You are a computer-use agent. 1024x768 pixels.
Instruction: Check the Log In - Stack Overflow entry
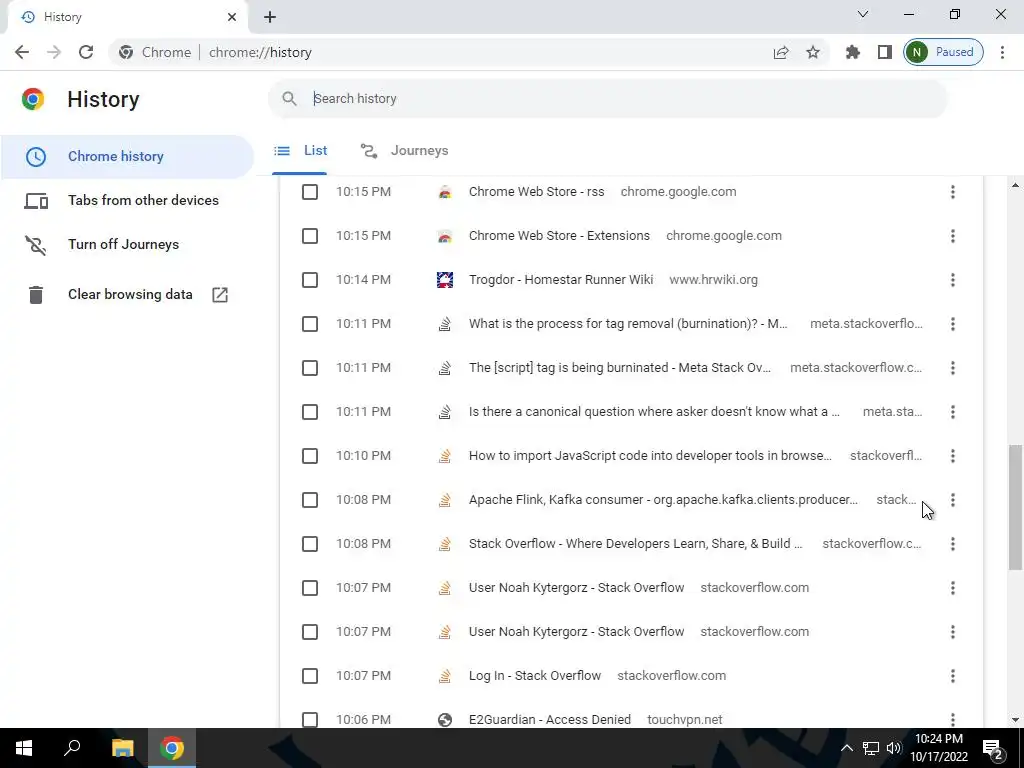310,676
